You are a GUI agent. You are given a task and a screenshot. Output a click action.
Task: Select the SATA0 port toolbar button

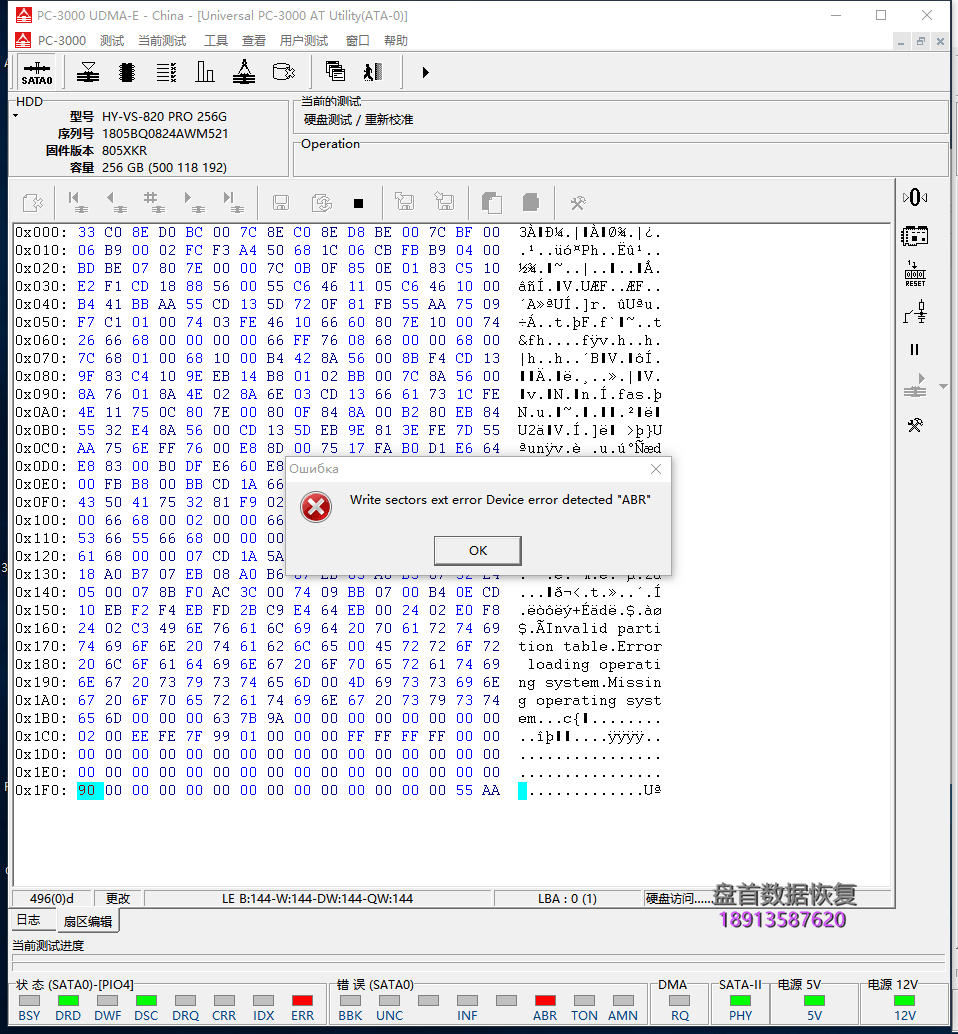37,73
